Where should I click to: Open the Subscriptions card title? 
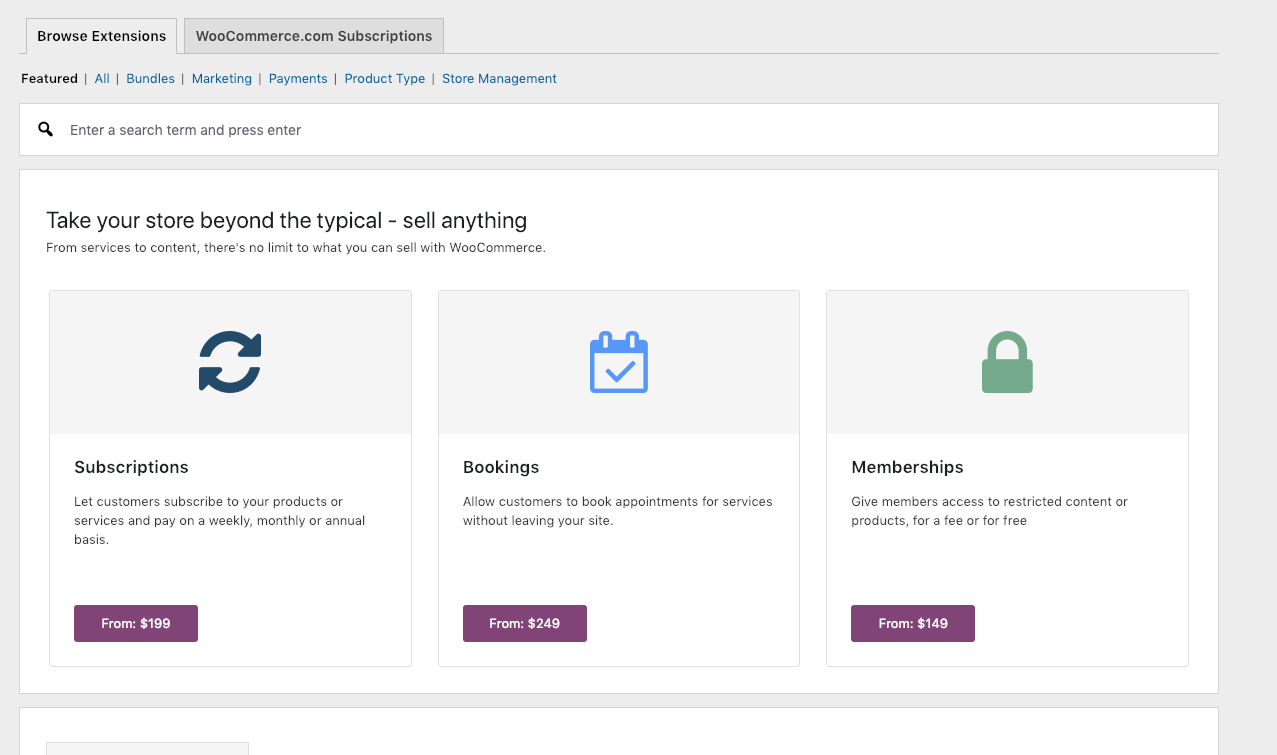131,467
